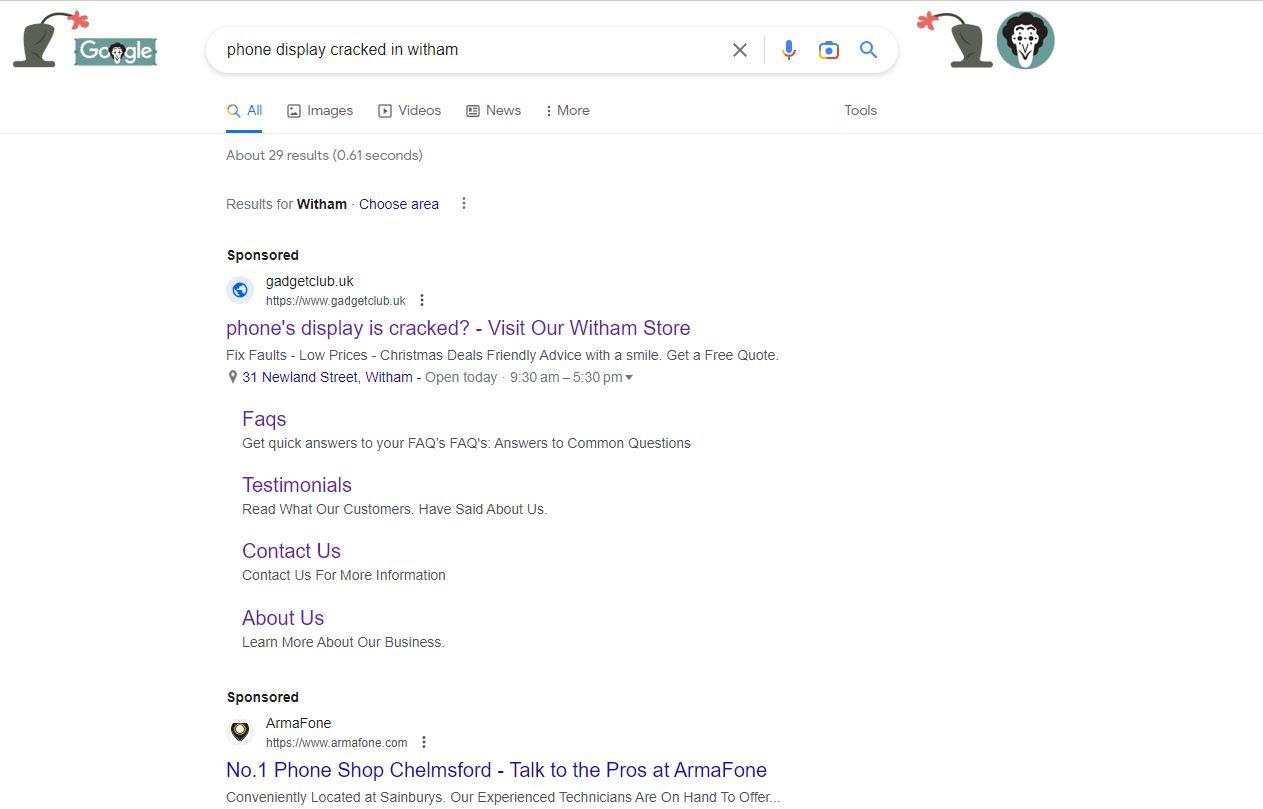Open the Testimonials sitelink
Viewport: 1263px width, 809px height.
[x=297, y=485]
